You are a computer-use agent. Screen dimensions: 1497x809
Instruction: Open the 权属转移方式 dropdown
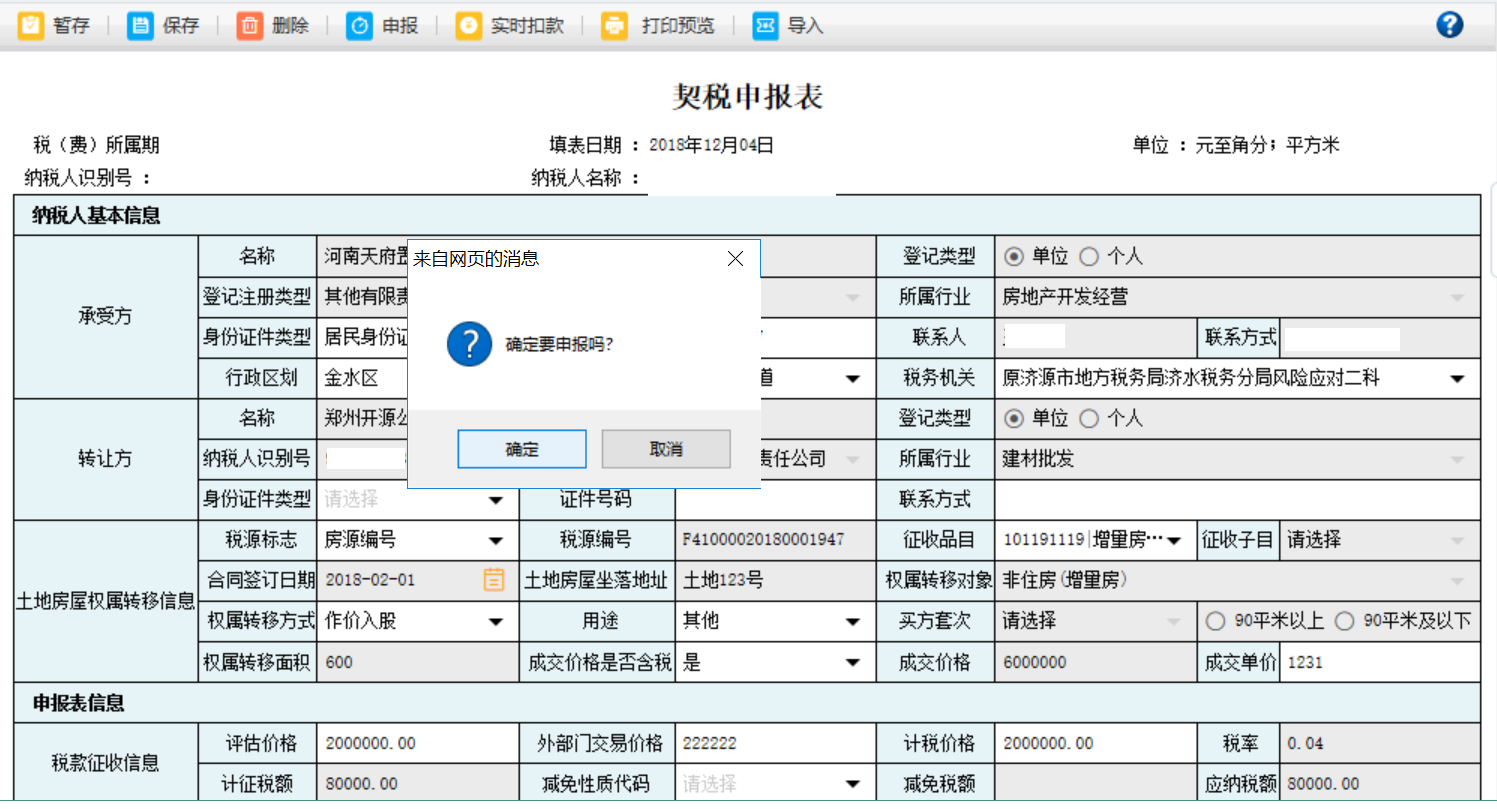pos(495,622)
